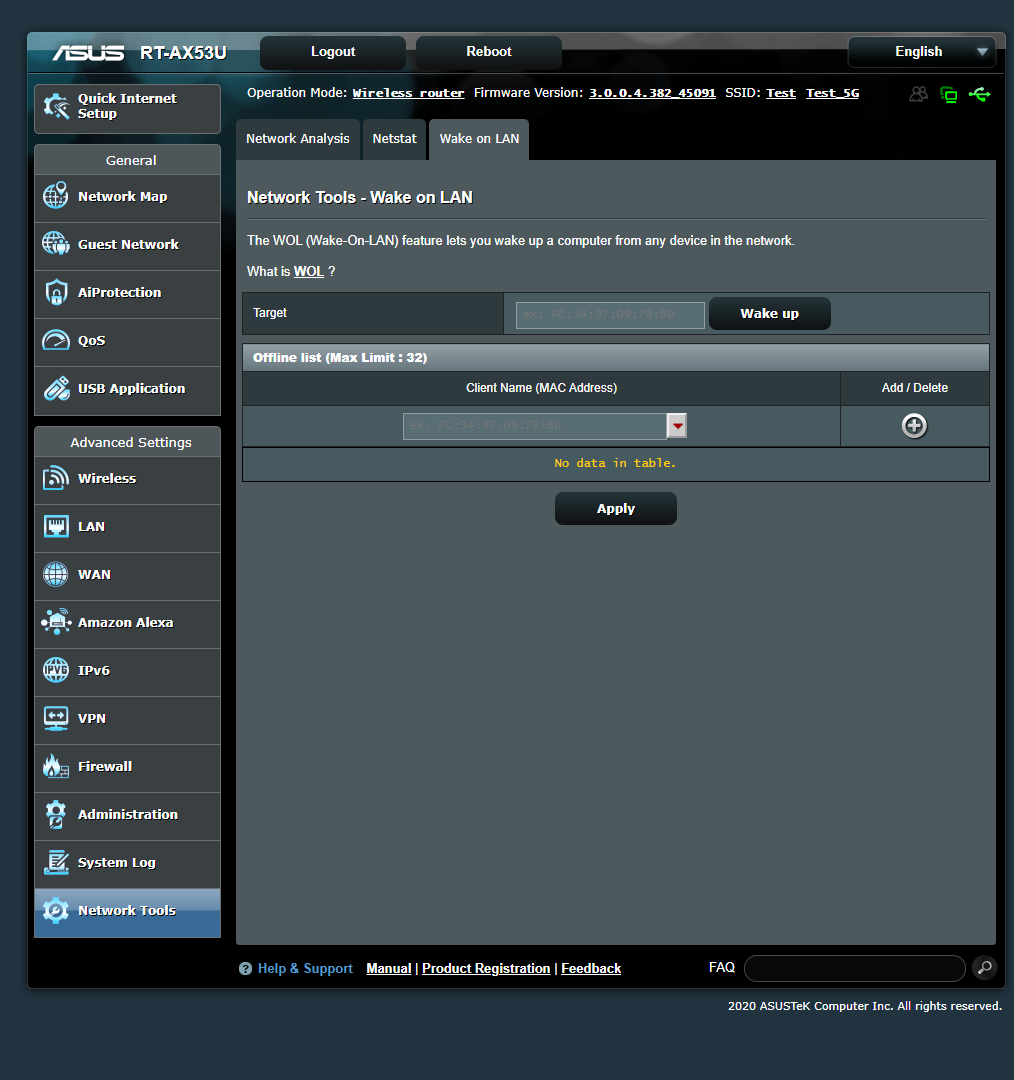Click the AiProtection shield icon
The image size is (1014, 1080).
click(x=56, y=292)
